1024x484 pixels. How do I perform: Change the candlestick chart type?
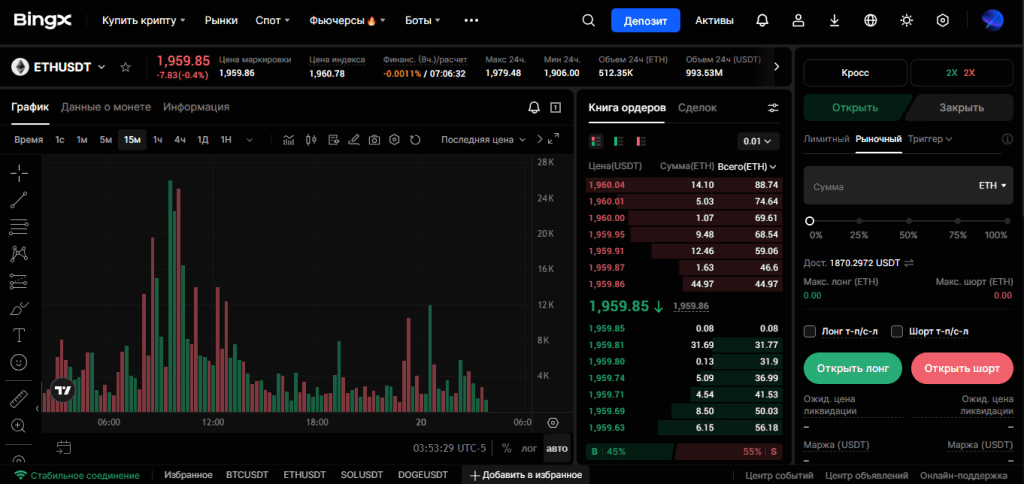tap(311, 140)
